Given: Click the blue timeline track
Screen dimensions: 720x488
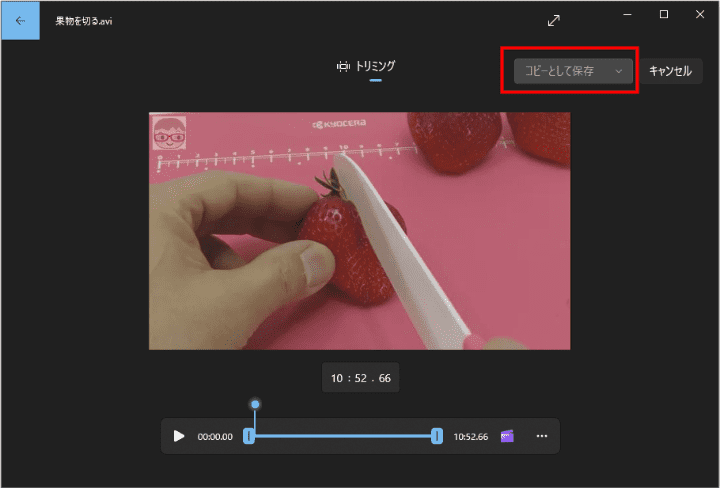Looking at the screenshot, I should [x=343, y=436].
